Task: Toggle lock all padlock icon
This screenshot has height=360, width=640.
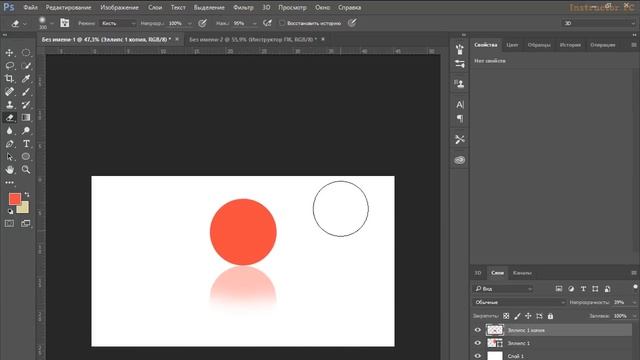Action: coord(550,316)
